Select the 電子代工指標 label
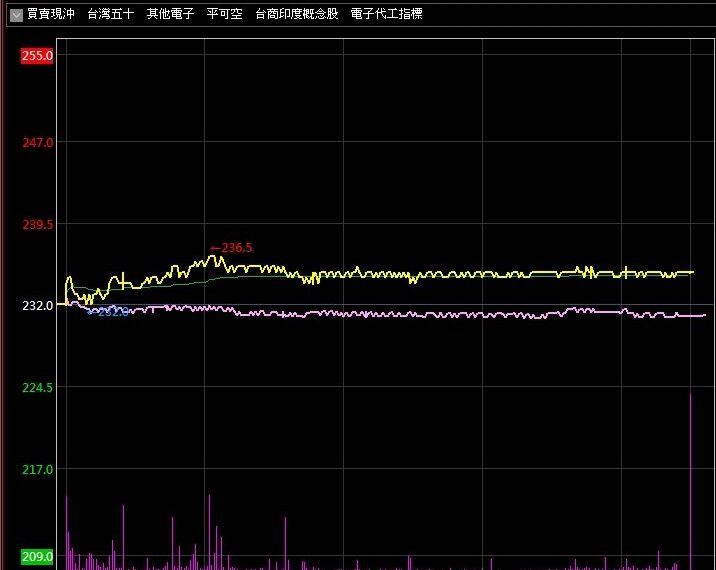Screen dimensions: 716x570 pos(386,15)
